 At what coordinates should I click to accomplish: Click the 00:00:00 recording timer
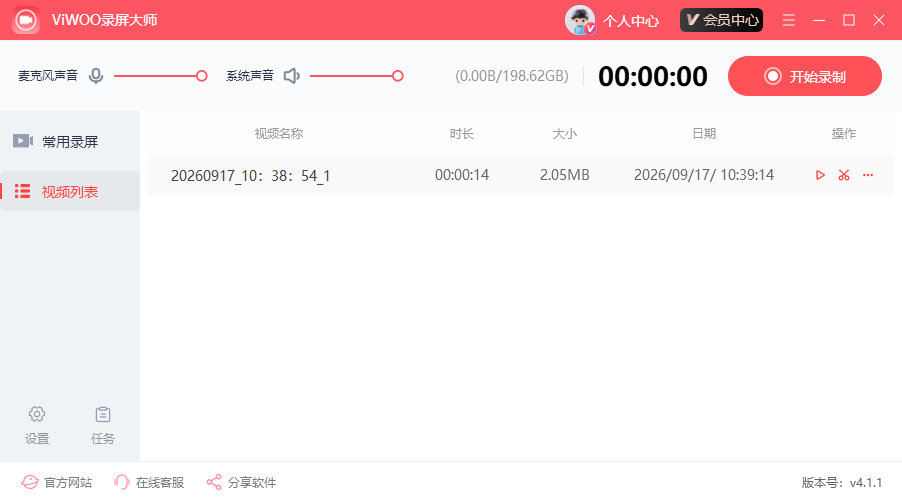pyautogui.click(x=653, y=76)
